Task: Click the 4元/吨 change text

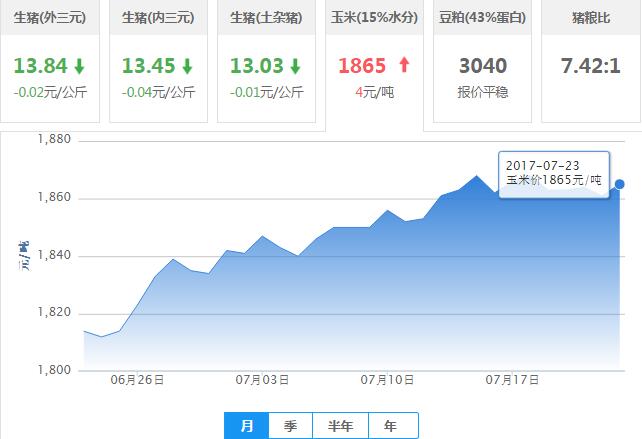Action: (x=375, y=92)
